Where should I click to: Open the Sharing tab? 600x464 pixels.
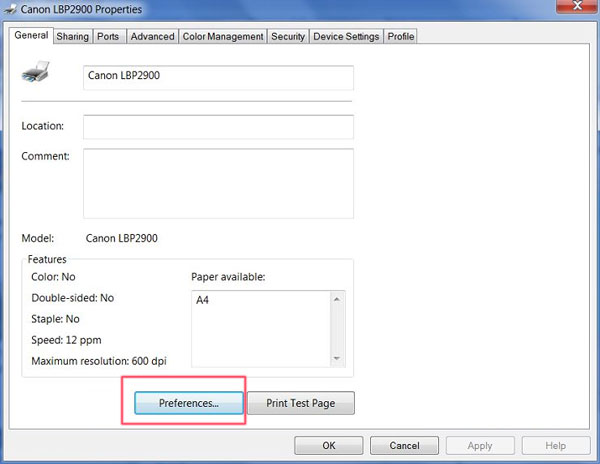(72, 37)
